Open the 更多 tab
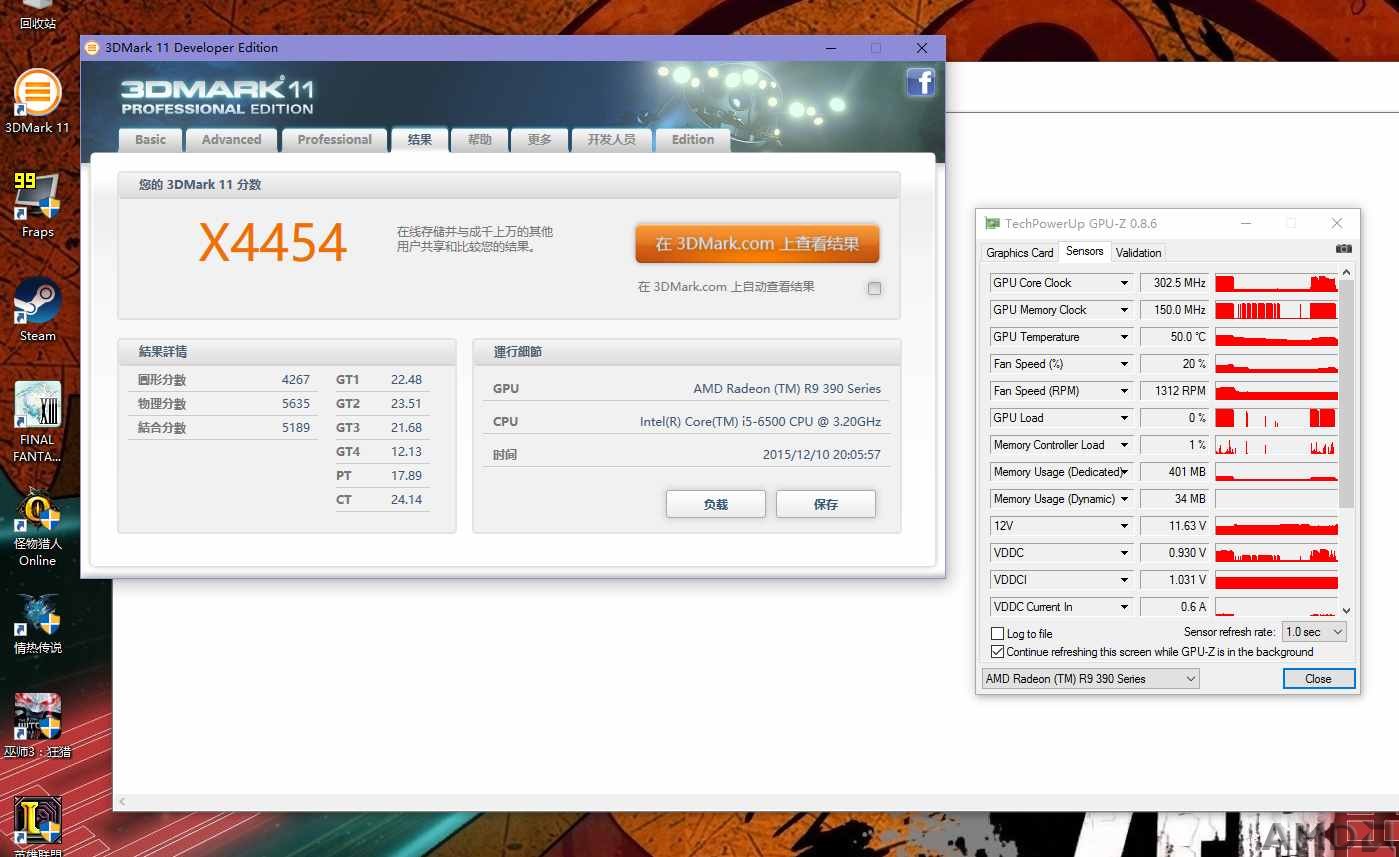Image resolution: width=1399 pixels, height=857 pixels. click(540, 140)
